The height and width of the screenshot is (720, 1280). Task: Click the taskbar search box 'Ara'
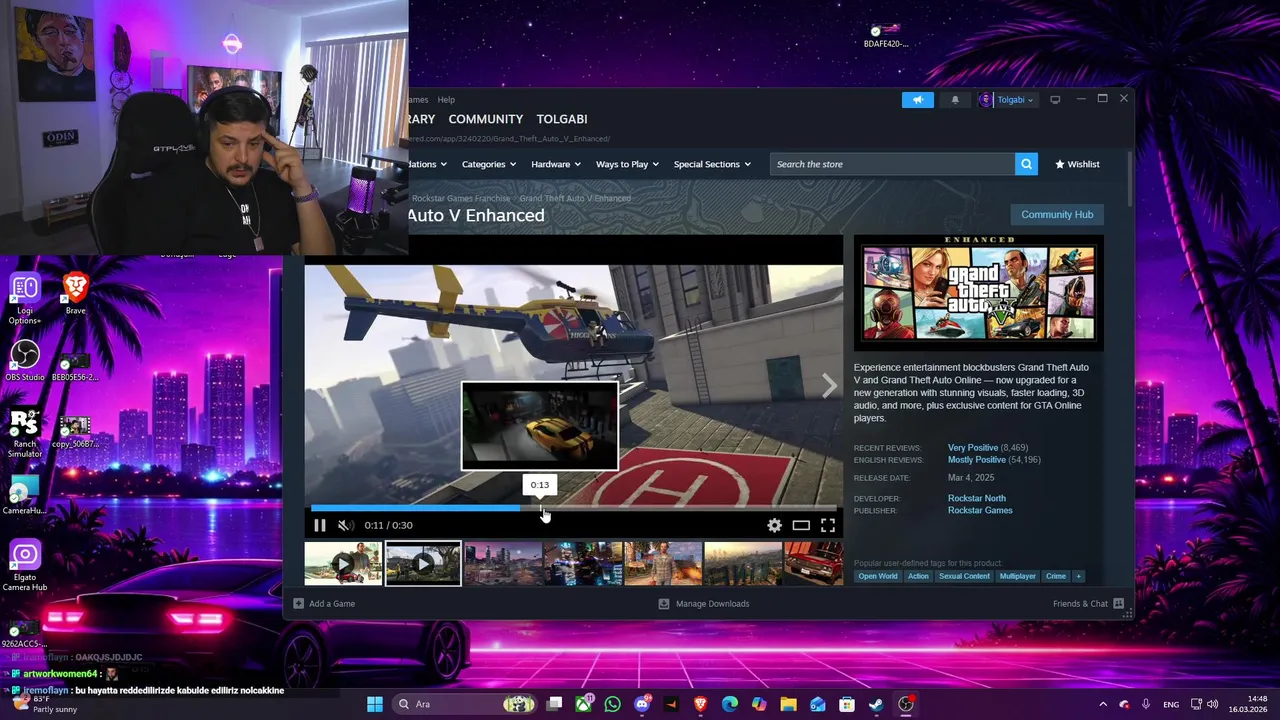465,704
